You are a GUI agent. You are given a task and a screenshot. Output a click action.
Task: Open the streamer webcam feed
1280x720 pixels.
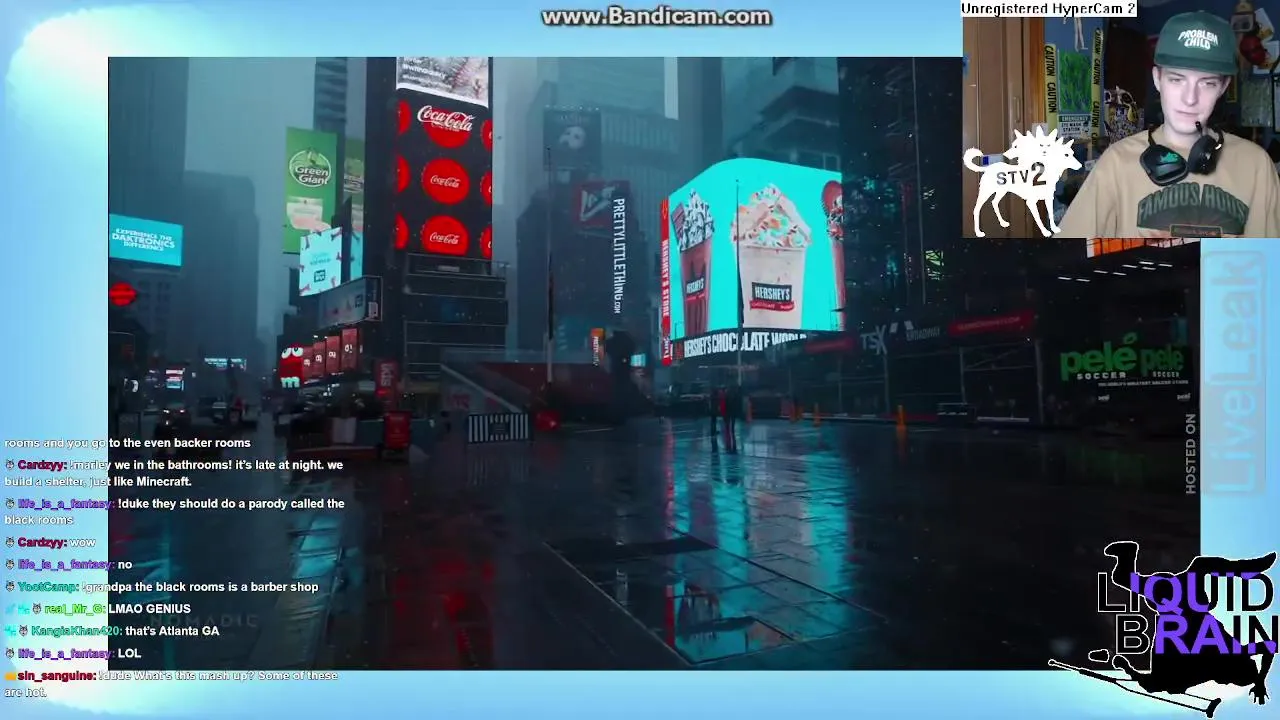(1121, 128)
